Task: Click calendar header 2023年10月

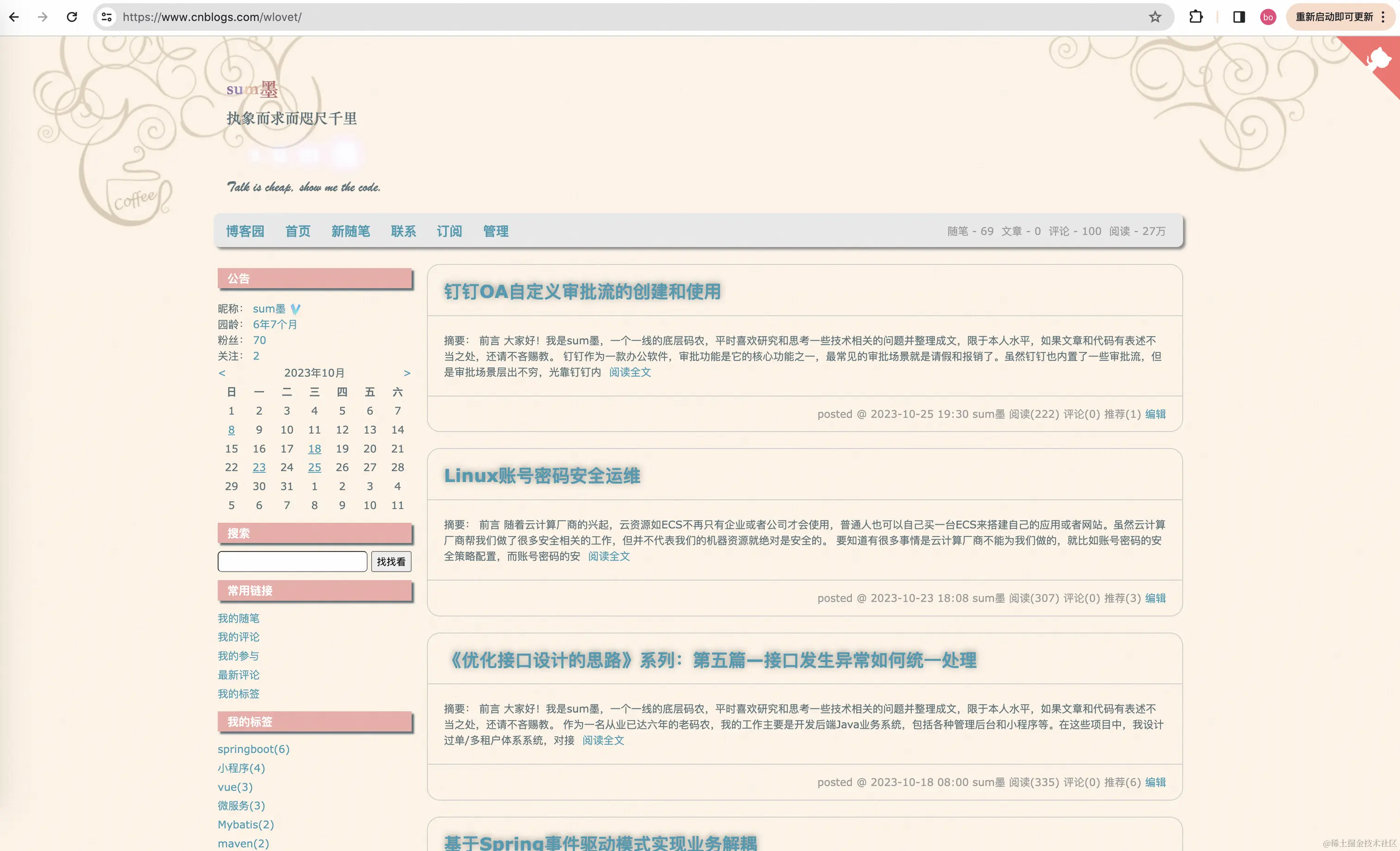Action: click(314, 373)
